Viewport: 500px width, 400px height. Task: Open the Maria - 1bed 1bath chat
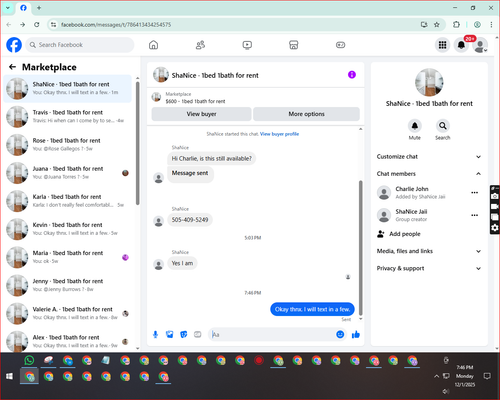point(68,257)
